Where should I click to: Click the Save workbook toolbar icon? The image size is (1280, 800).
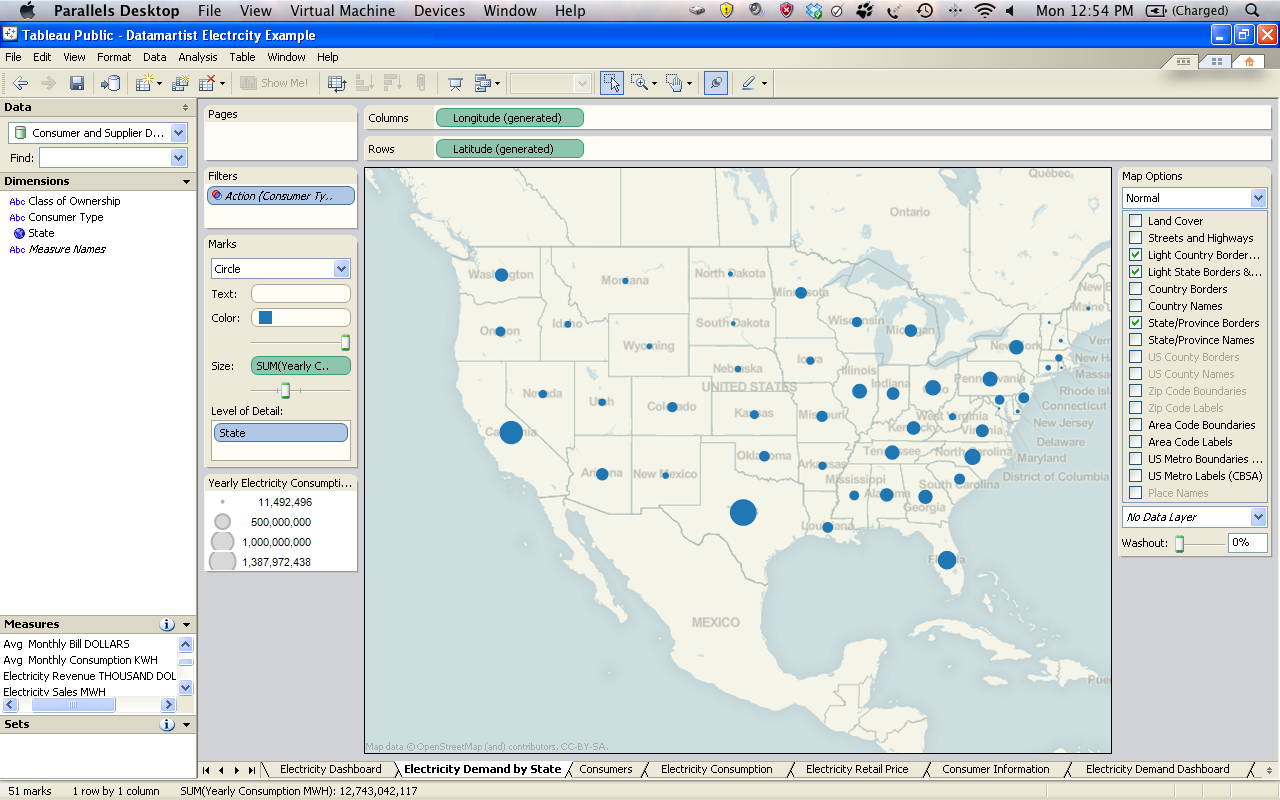tap(76, 83)
